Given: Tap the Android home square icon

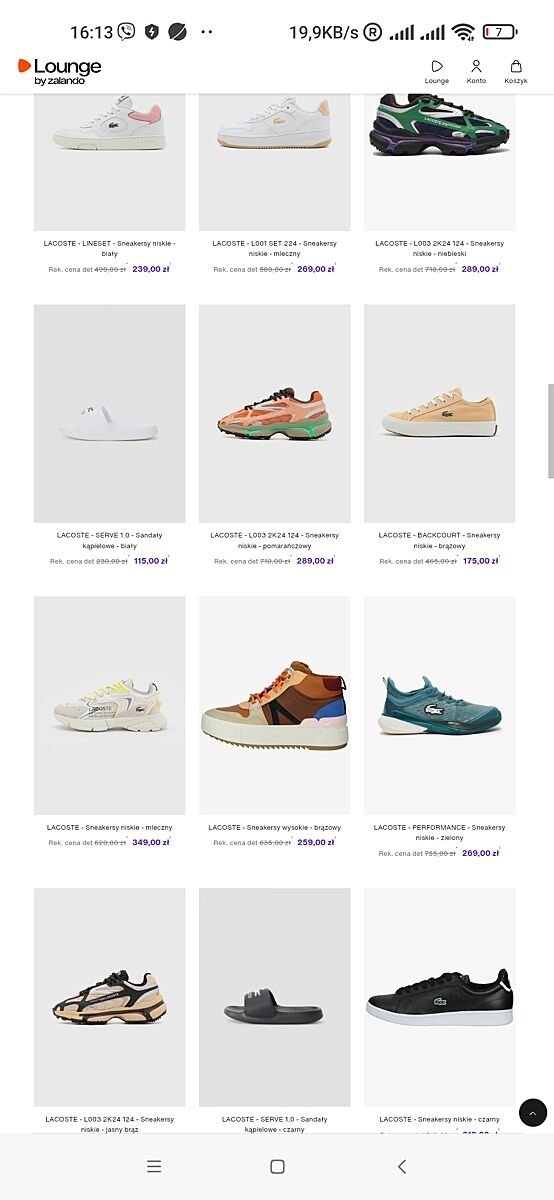Looking at the screenshot, I should tap(277, 1166).
